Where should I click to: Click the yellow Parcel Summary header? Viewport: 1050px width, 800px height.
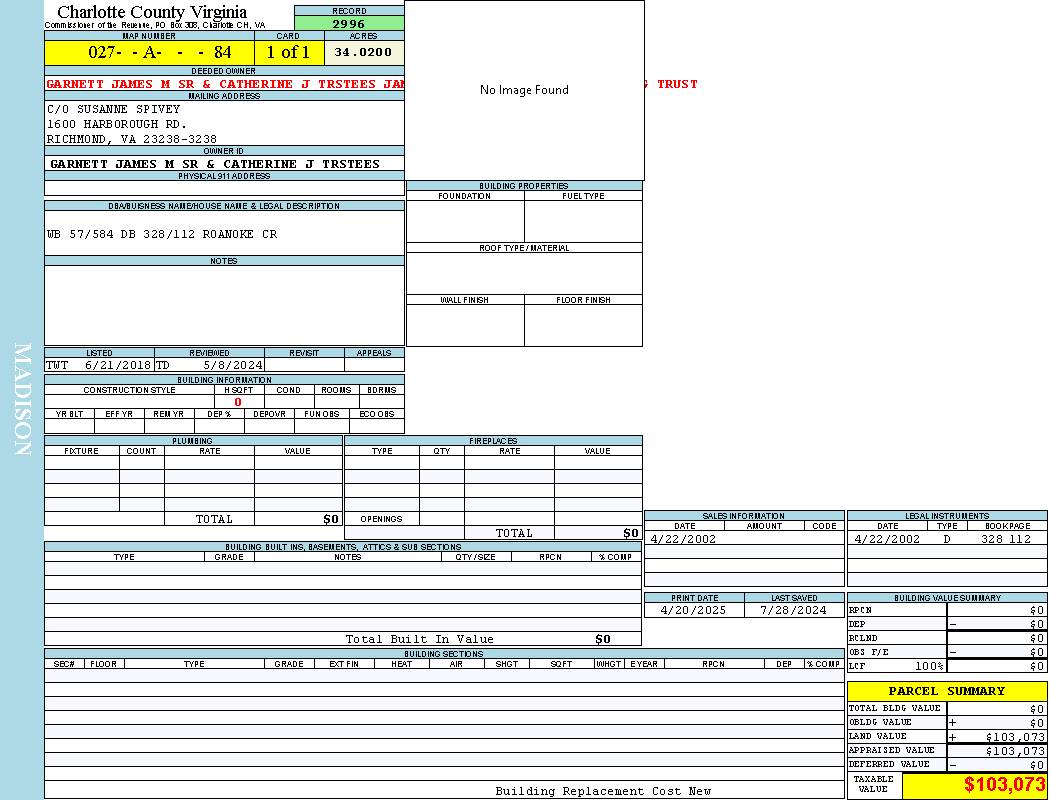[x=946, y=691]
